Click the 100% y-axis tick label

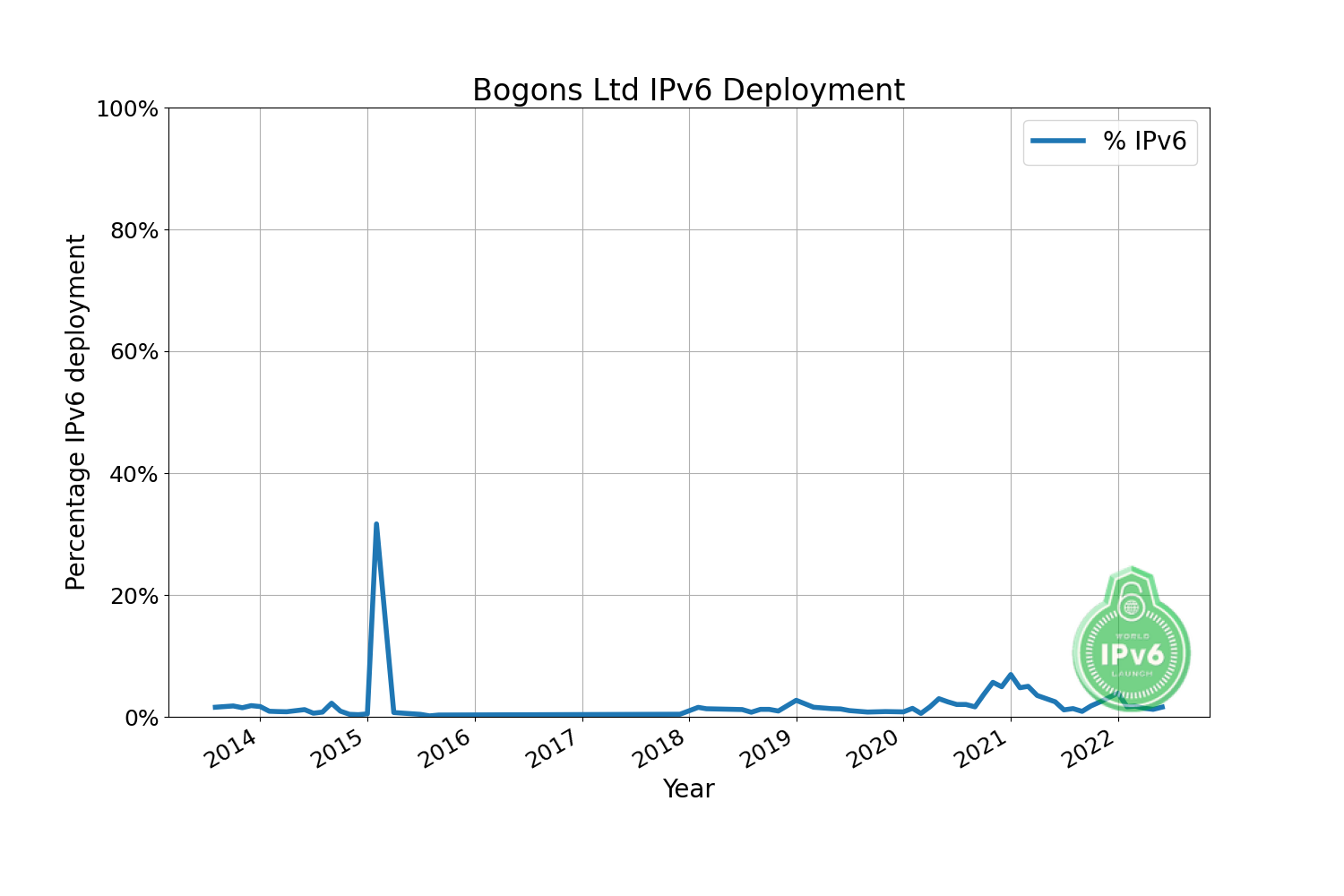126,109
